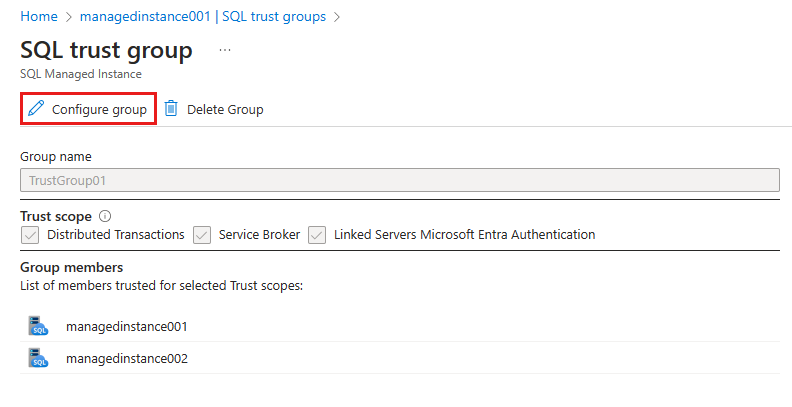Open managedinstance001 | SQL trust groups breadcrumb
Screen dimensions: 792x407
[x=203, y=16]
